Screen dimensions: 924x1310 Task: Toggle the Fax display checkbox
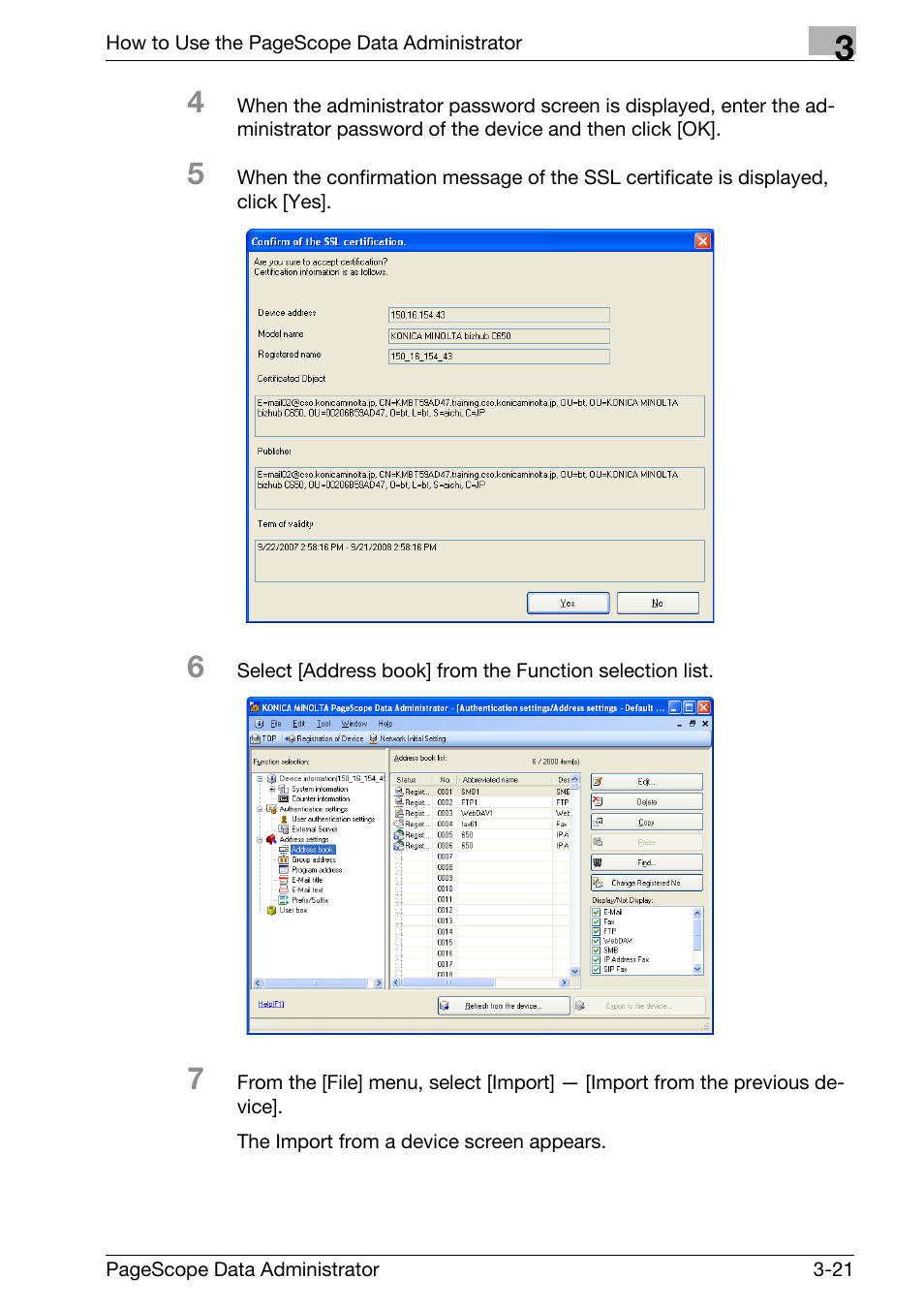pyautogui.click(x=597, y=922)
